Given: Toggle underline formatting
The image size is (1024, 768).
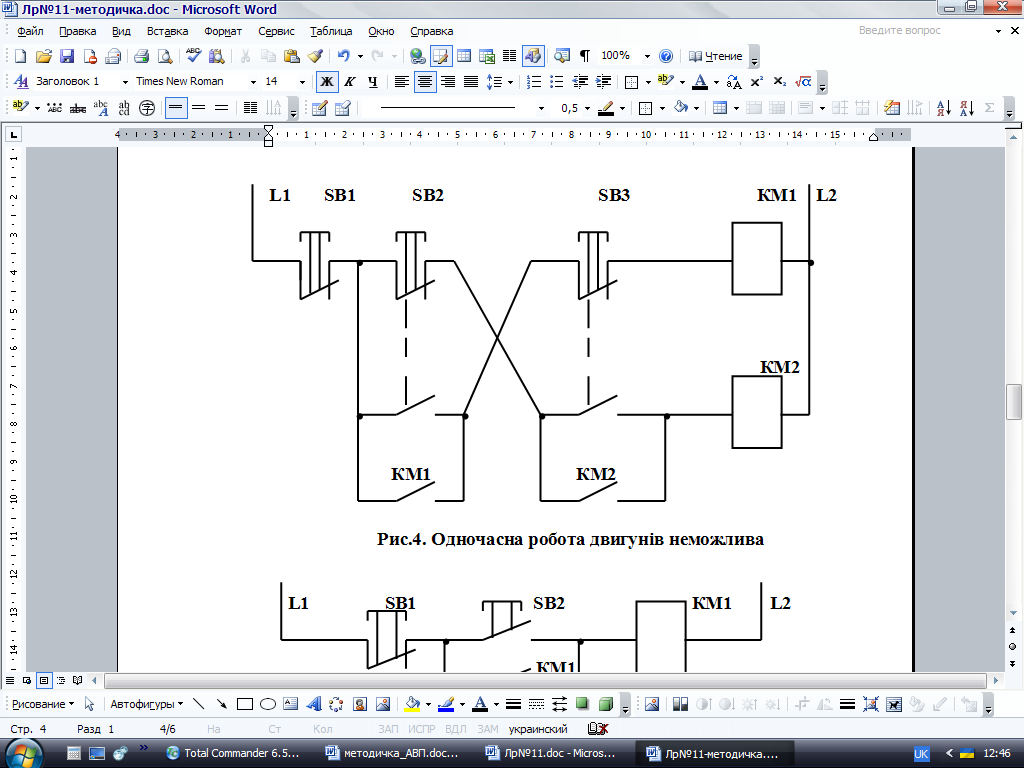Looking at the screenshot, I should click(372, 82).
